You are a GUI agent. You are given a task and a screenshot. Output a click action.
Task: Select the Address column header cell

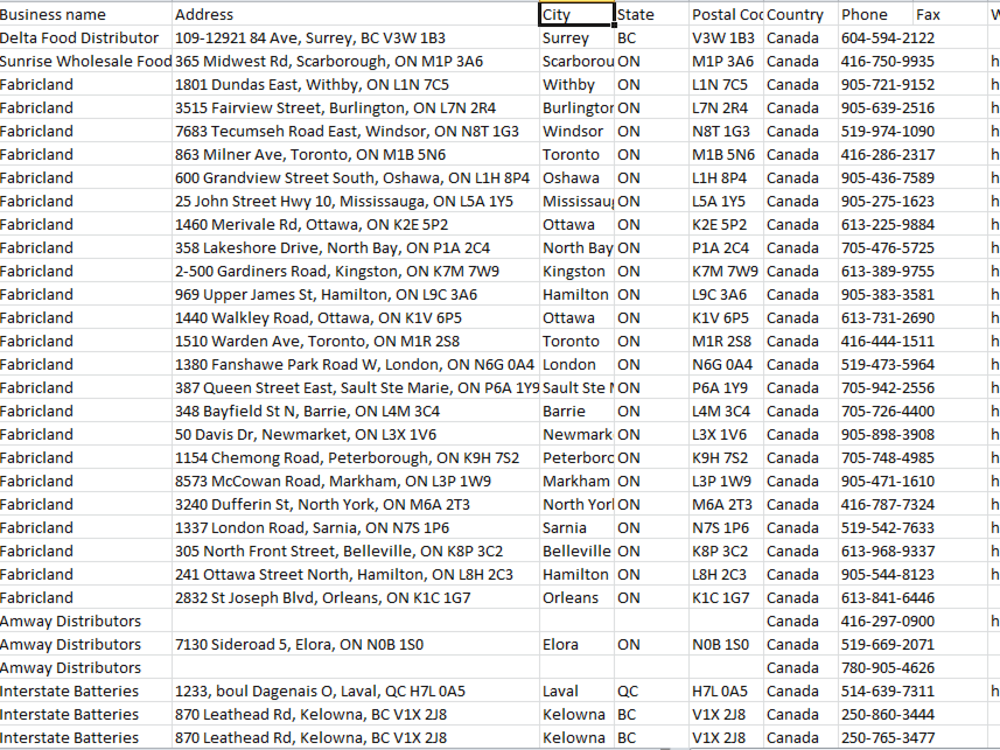point(355,14)
